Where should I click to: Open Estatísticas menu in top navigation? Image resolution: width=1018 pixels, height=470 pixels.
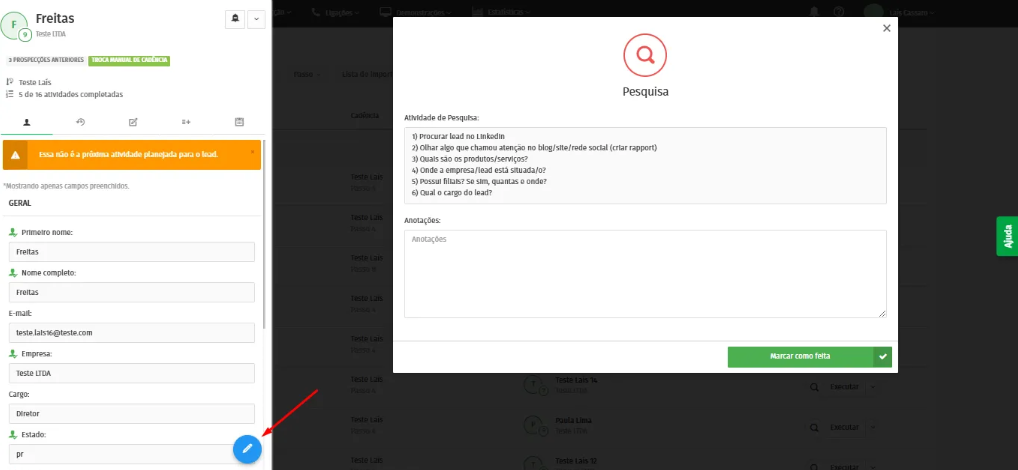[501, 12]
